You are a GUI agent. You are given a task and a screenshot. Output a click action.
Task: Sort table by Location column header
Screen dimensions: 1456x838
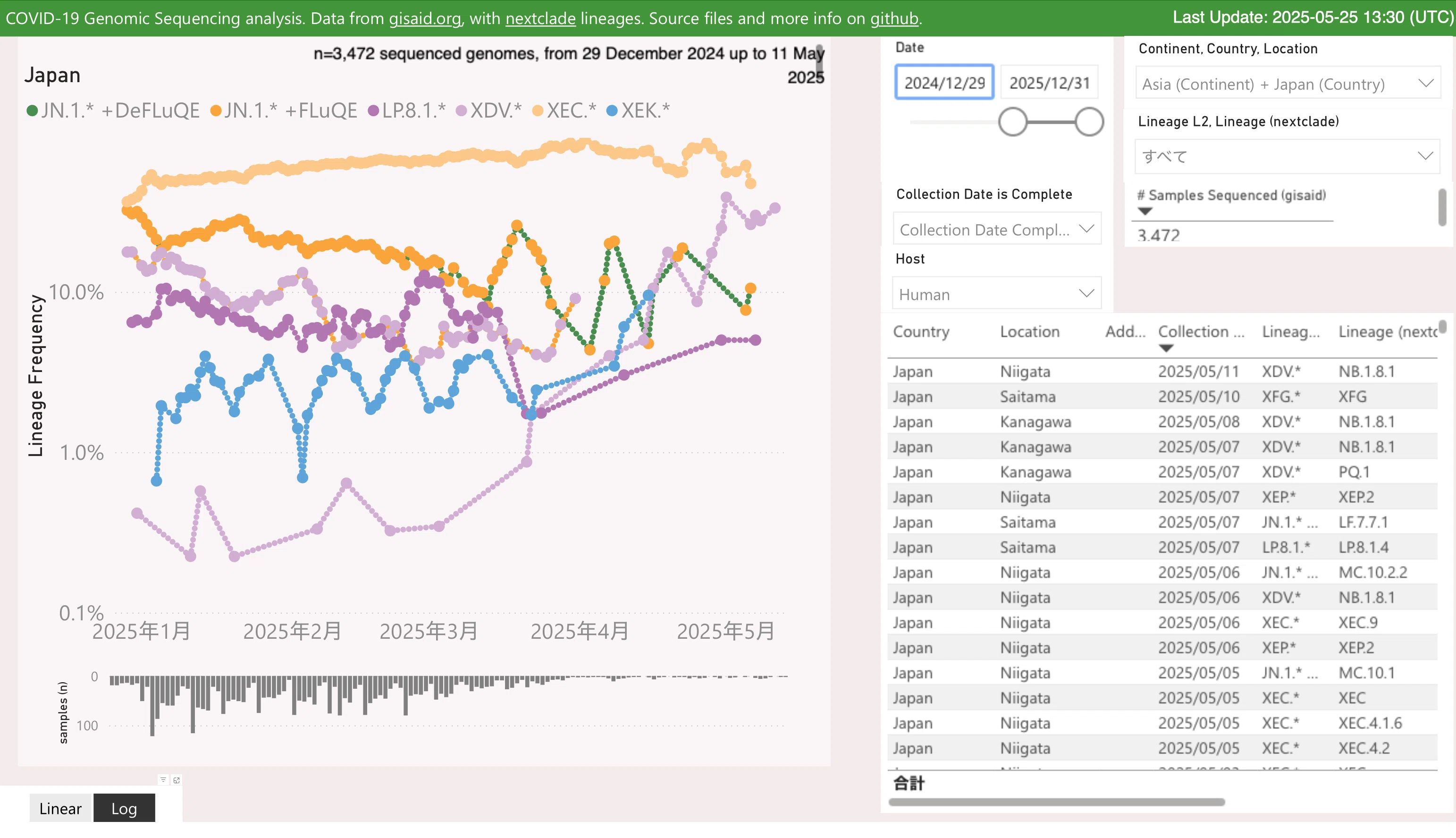1030,331
